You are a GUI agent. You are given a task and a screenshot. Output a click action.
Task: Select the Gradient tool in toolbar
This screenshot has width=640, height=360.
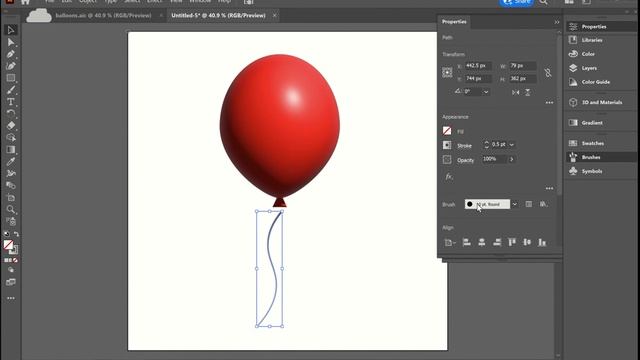[11, 149]
